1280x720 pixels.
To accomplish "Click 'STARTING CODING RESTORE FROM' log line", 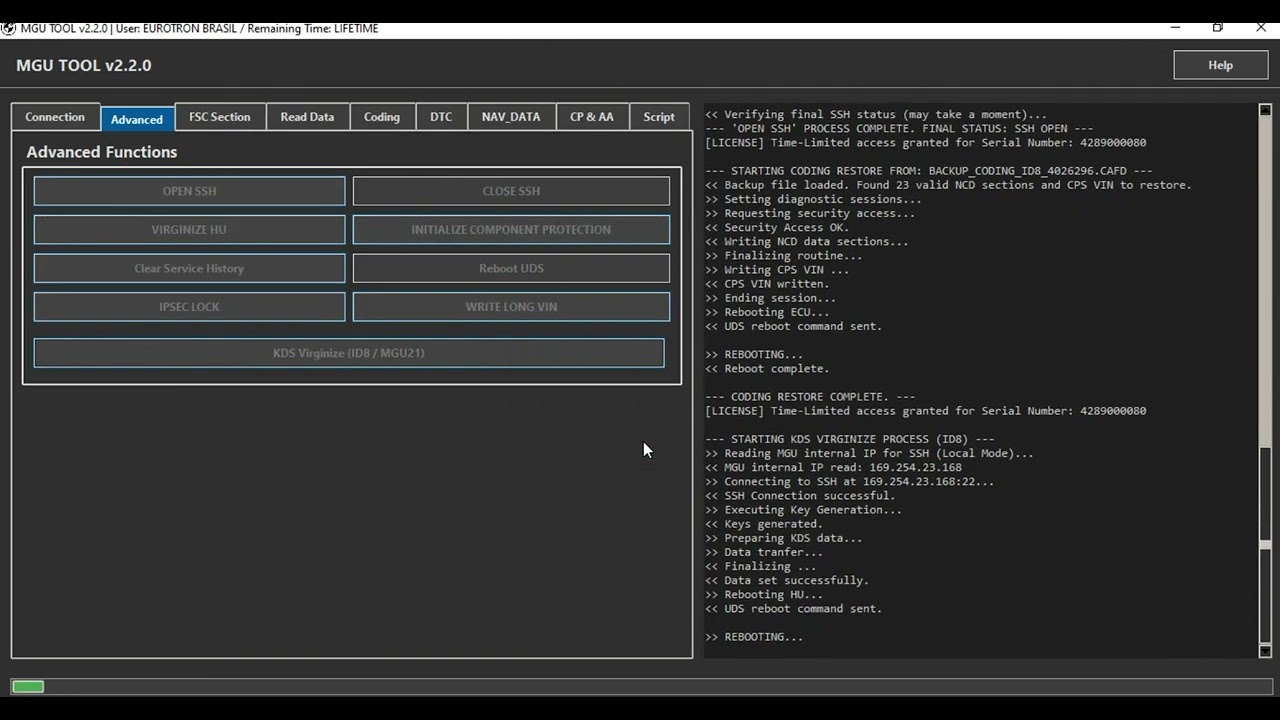I will coord(929,171).
